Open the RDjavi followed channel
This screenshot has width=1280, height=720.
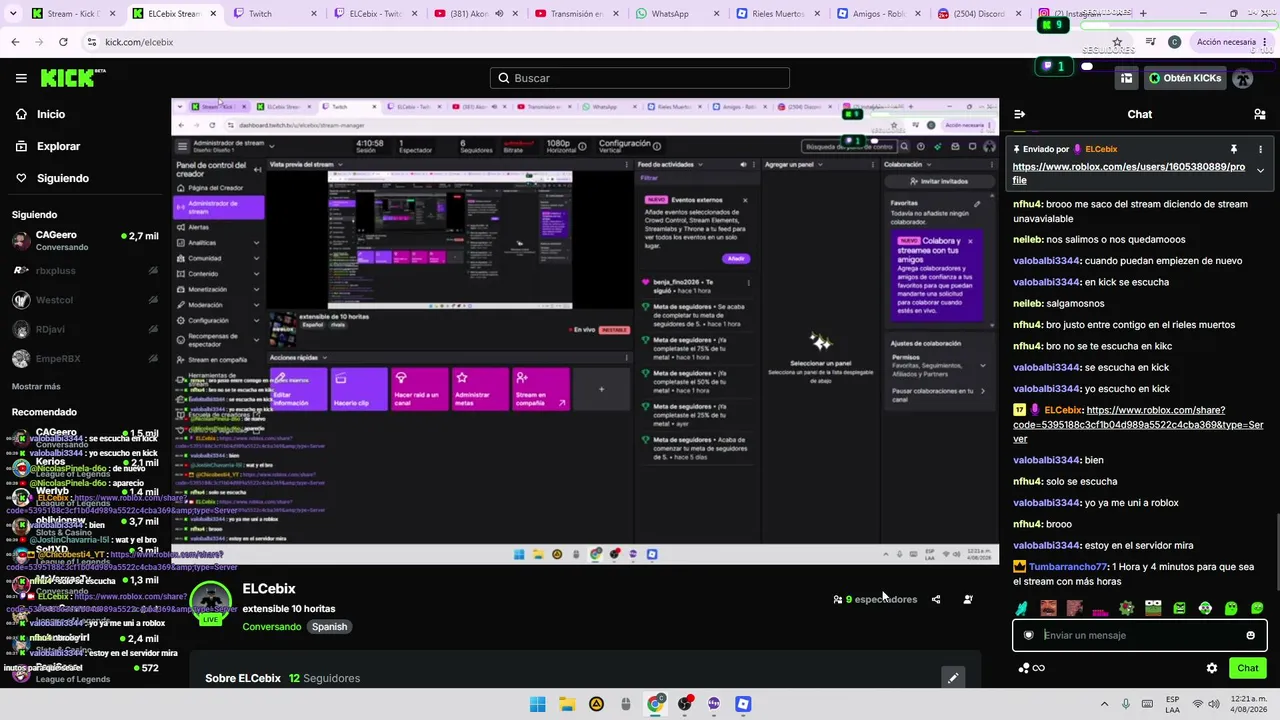pos(85,329)
